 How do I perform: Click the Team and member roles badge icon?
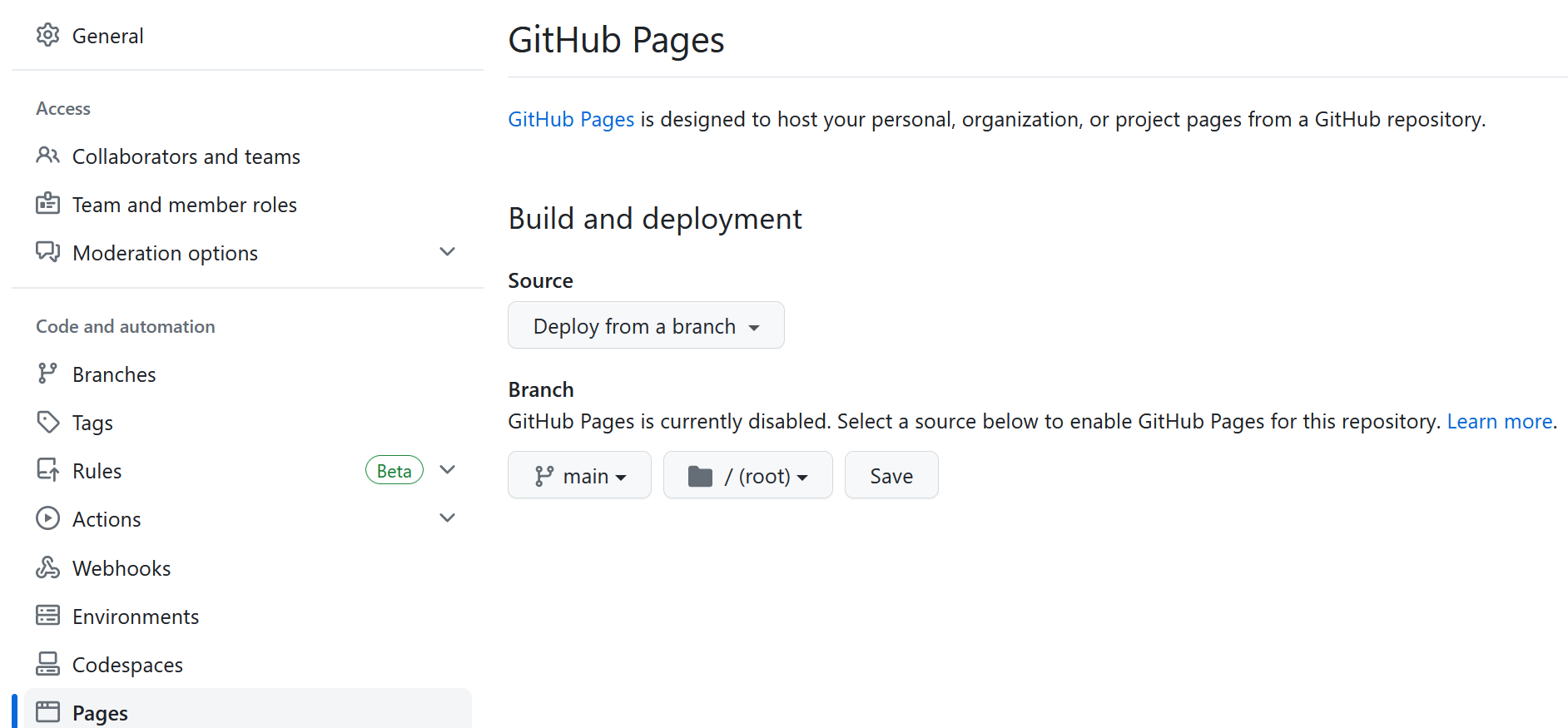click(47, 204)
